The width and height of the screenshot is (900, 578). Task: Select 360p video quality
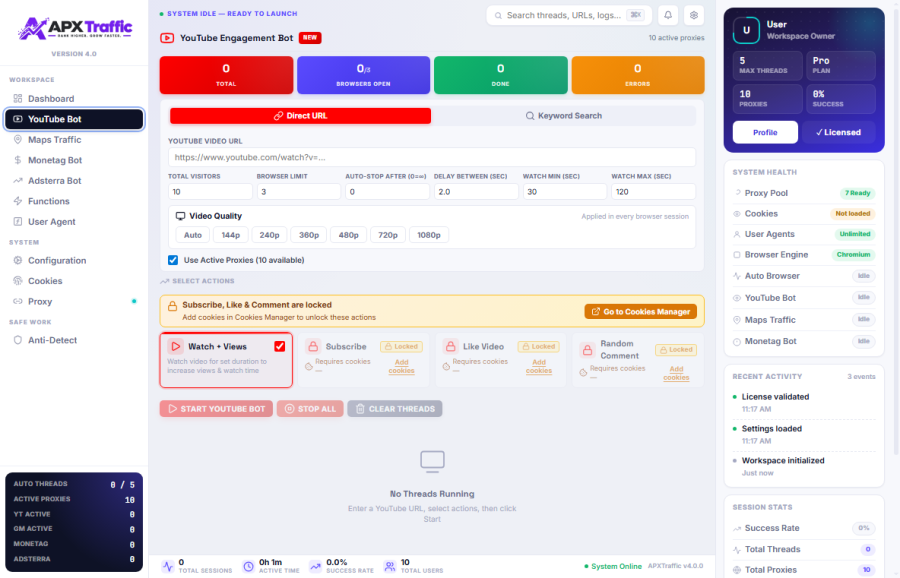click(309, 235)
